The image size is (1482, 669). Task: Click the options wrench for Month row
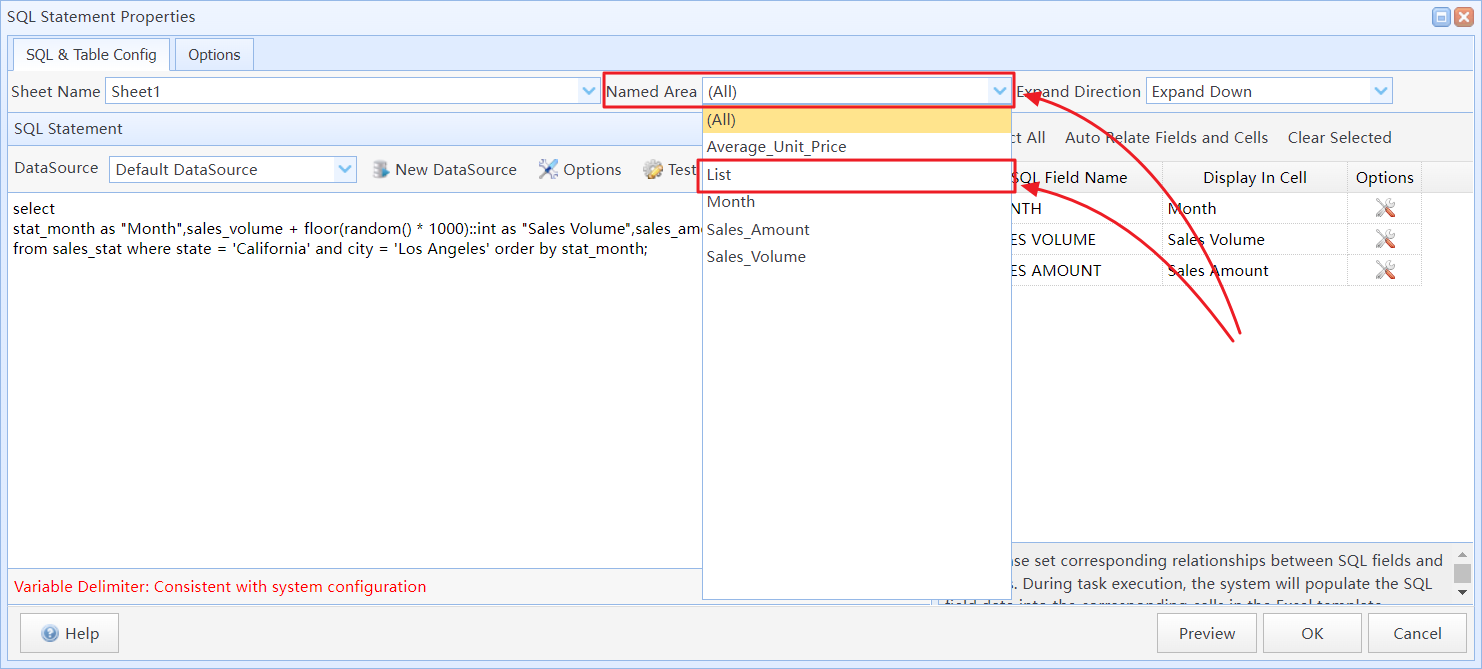pyautogui.click(x=1385, y=208)
